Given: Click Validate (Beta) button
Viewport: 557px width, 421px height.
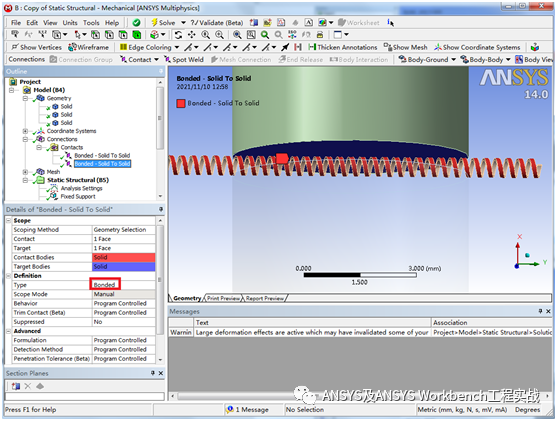Looking at the screenshot, I should pos(217,23).
